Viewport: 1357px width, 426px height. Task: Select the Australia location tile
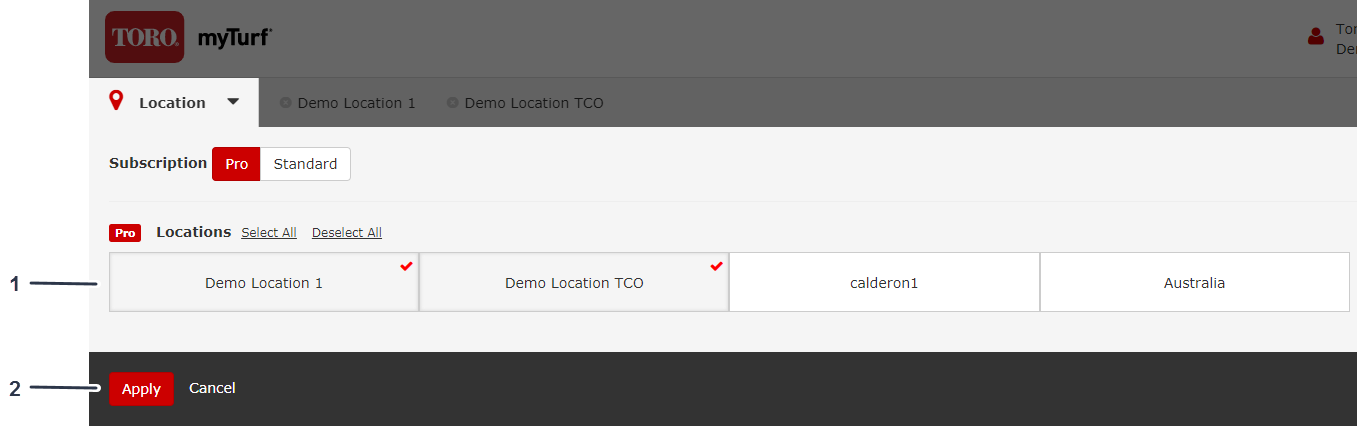click(1194, 283)
